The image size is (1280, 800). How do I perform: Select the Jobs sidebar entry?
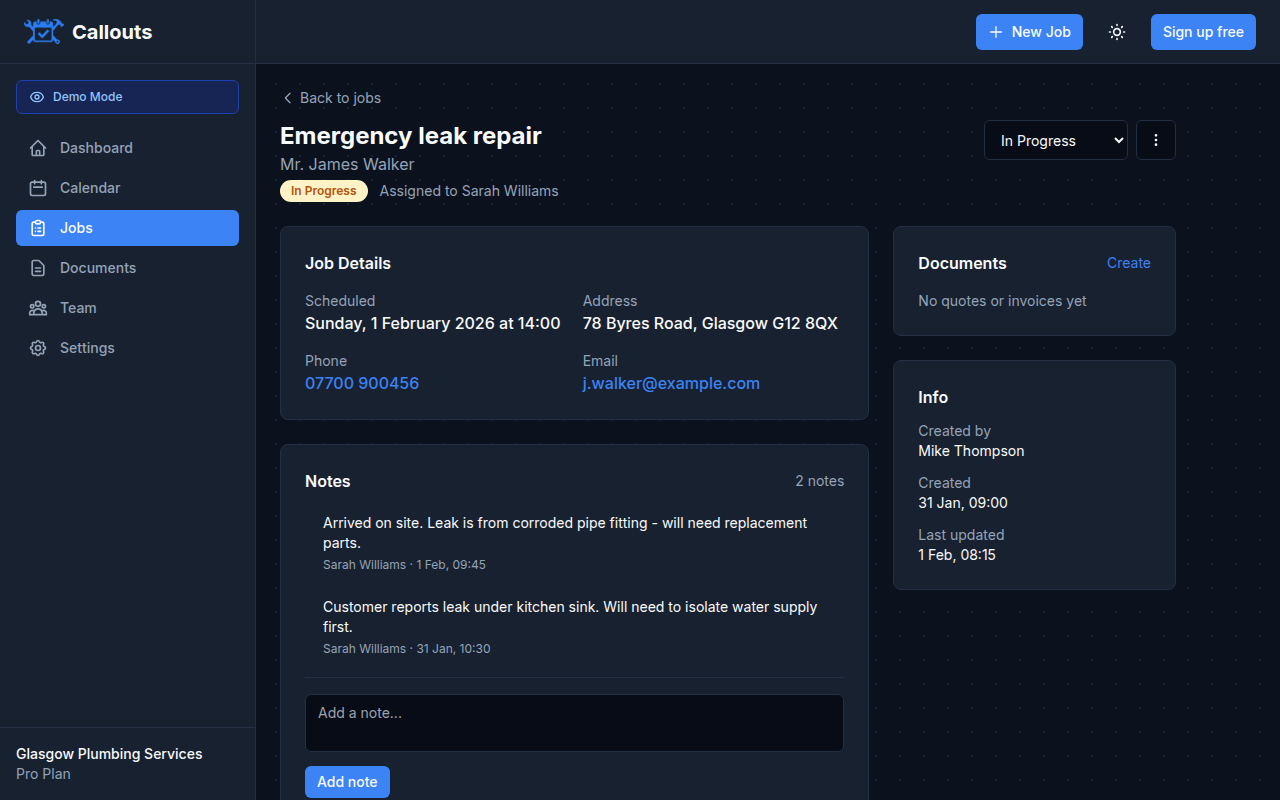tap(76, 228)
